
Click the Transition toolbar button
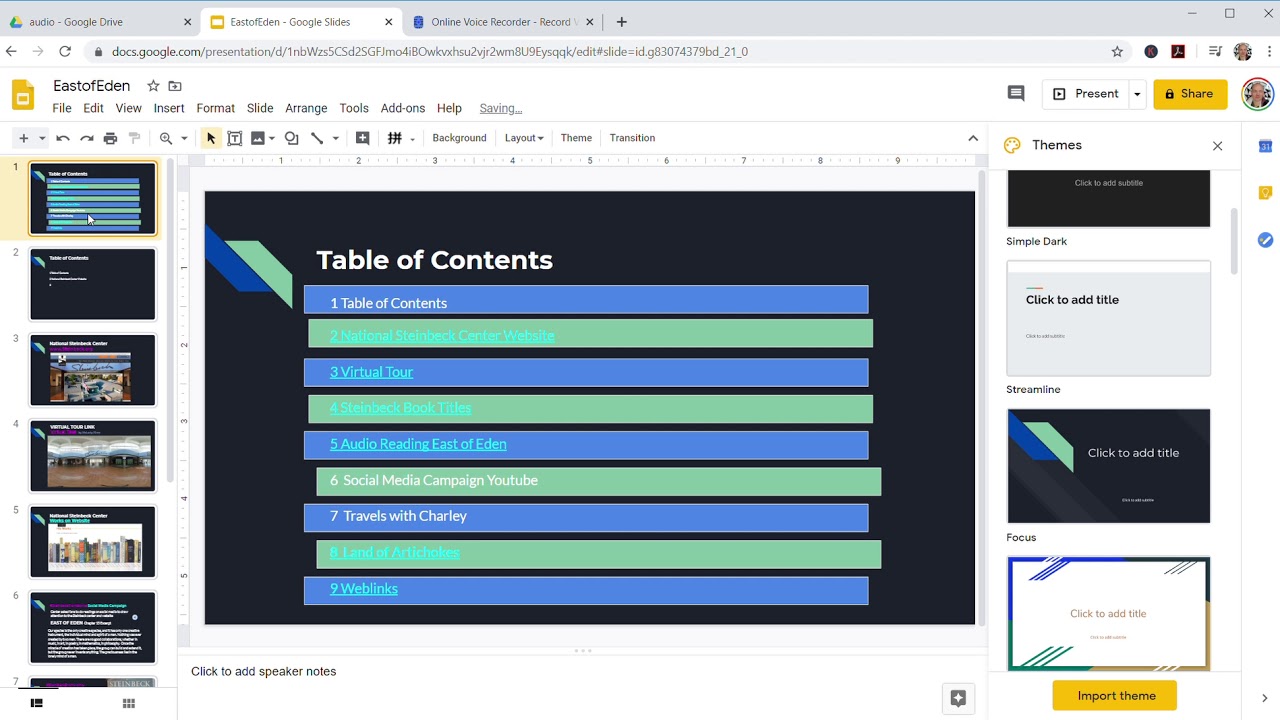tap(632, 138)
